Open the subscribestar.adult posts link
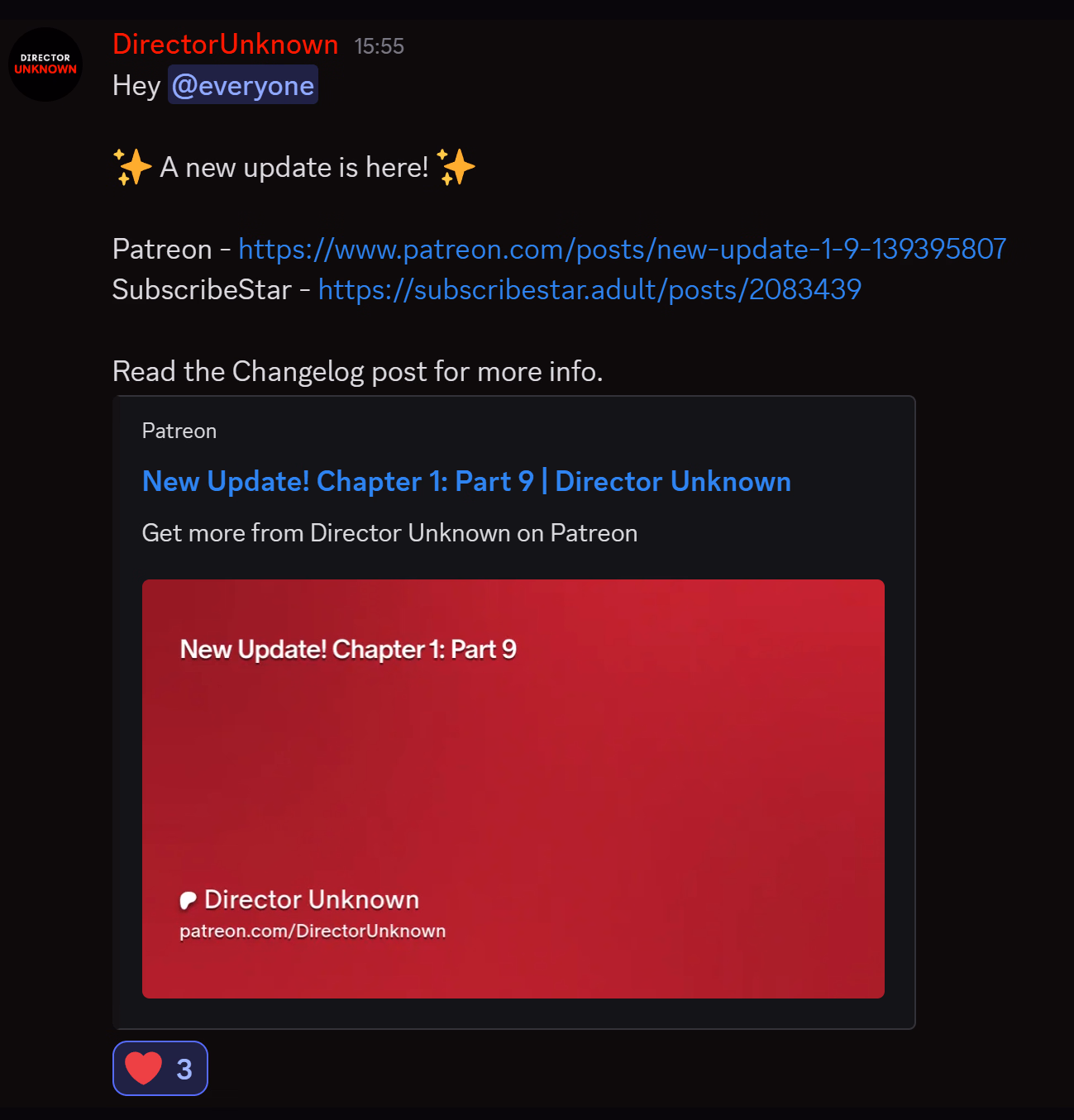Screen dimensions: 1074x1120 [x=590, y=289]
